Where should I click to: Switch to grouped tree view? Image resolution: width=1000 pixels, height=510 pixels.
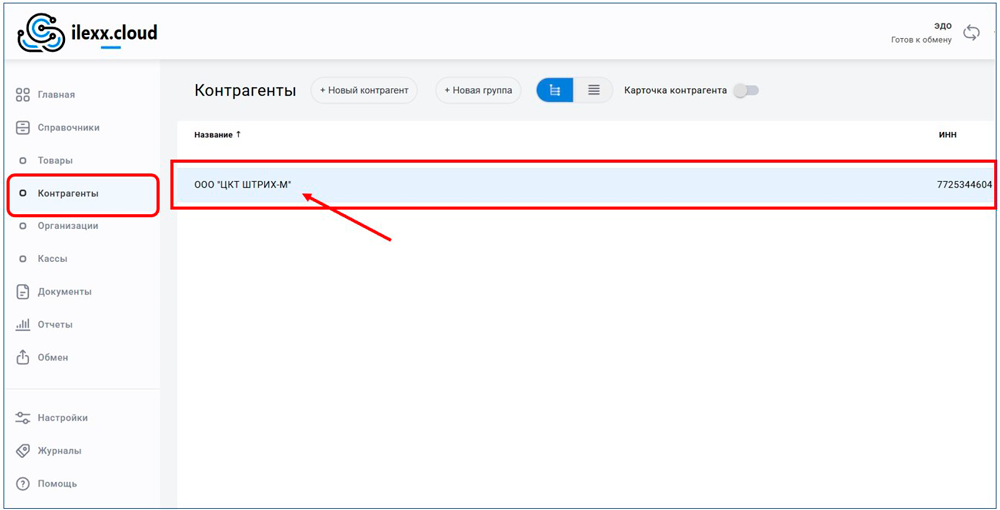tap(555, 90)
